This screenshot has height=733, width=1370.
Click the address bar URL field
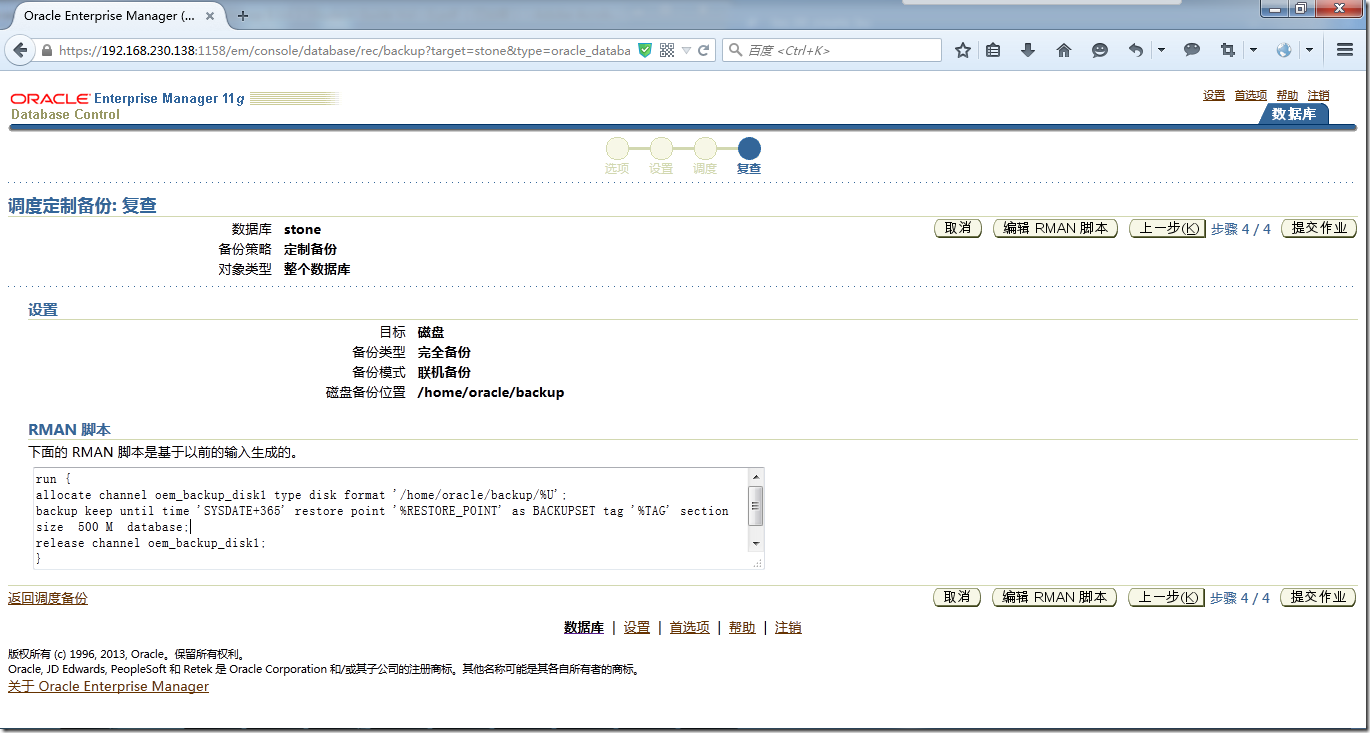click(345, 50)
